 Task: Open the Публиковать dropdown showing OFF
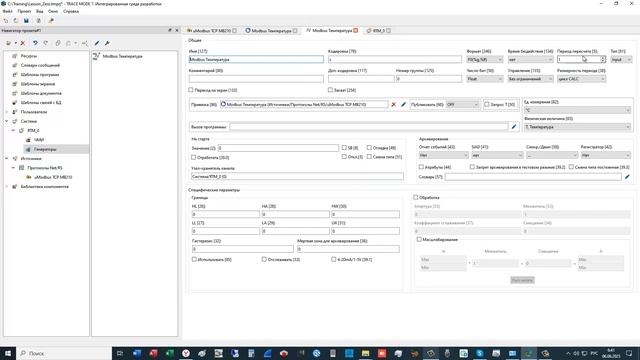point(462,104)
